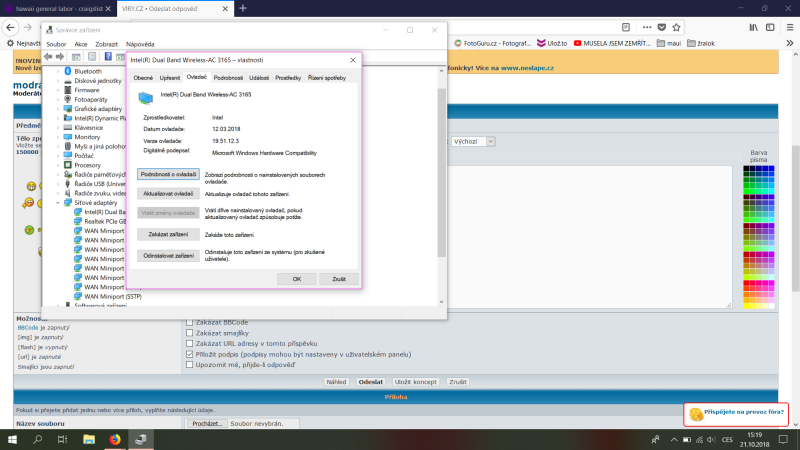The image size is (800, 450).
Task: Click Odinstalovat zařízení button
Action: coord(168,256)
